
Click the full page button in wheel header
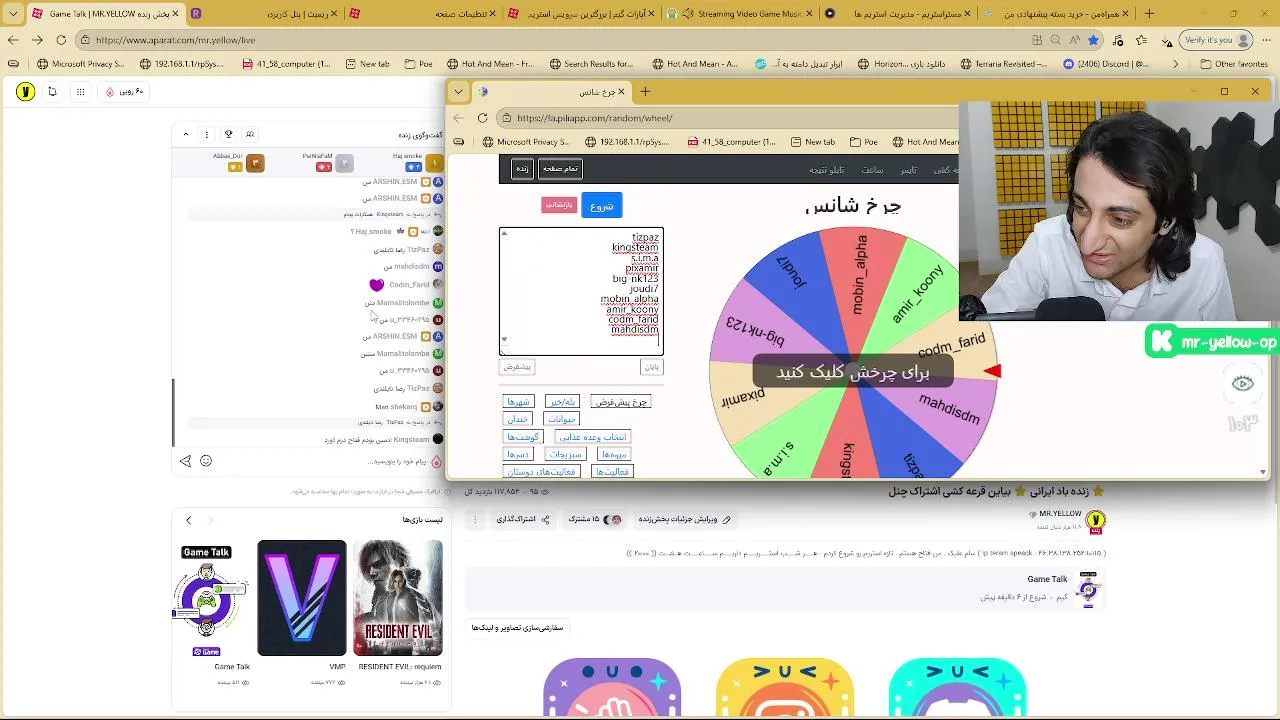560,168
